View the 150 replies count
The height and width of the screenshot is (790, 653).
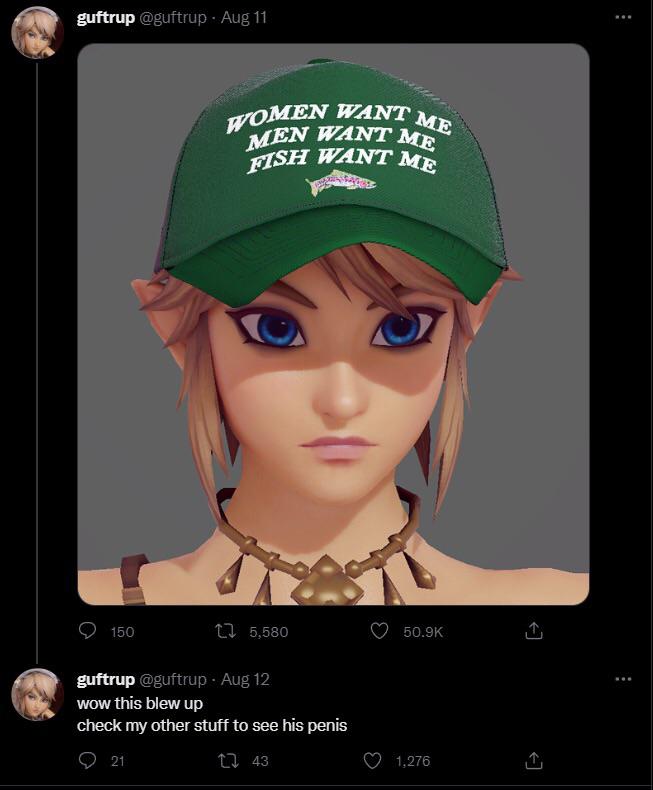click(122, 632)
